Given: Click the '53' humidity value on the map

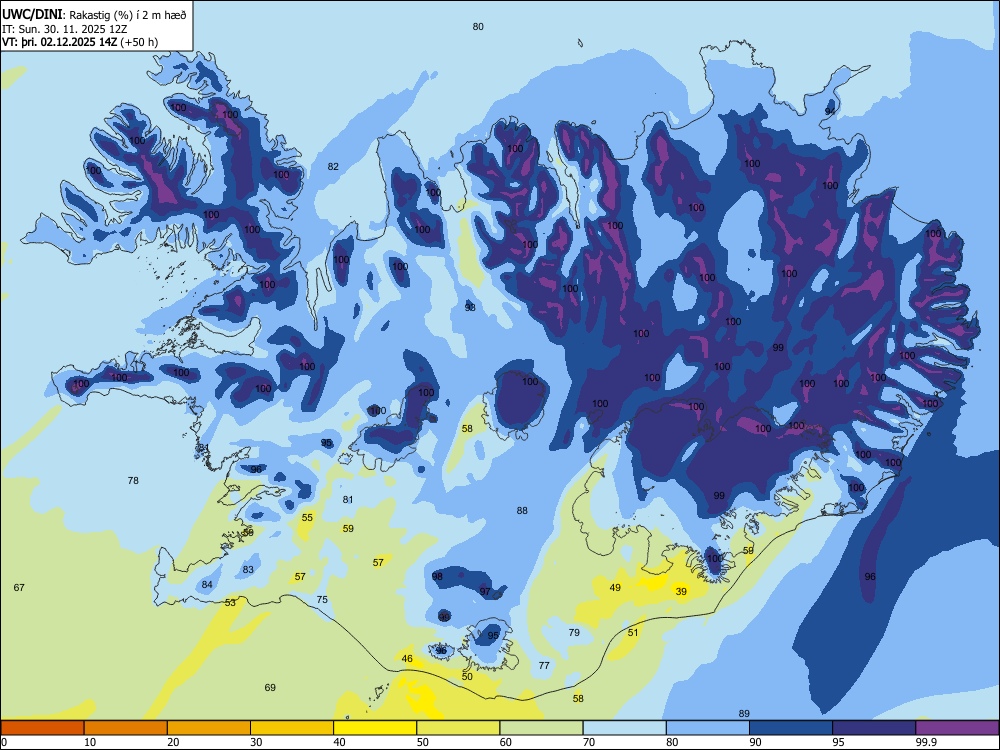Looking at the screenshot, I should pyautogui.click(x=230, y=603).
